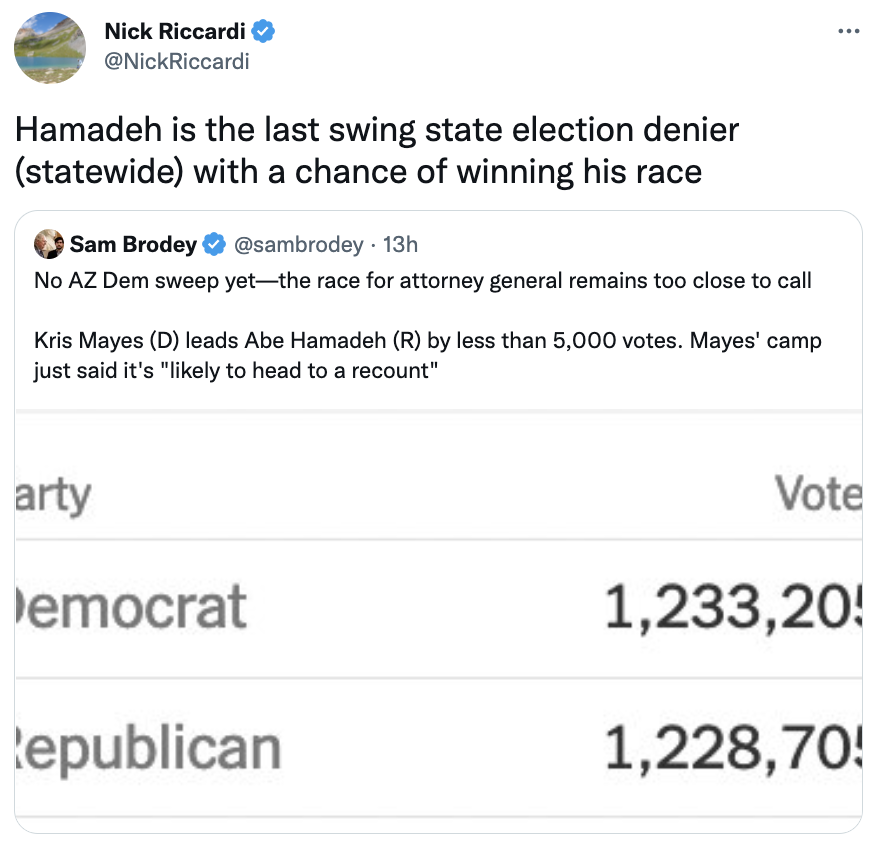Open Sam Brodey's display name link
Viewport: 878px width, 844px height.
[x=133, y=245]
